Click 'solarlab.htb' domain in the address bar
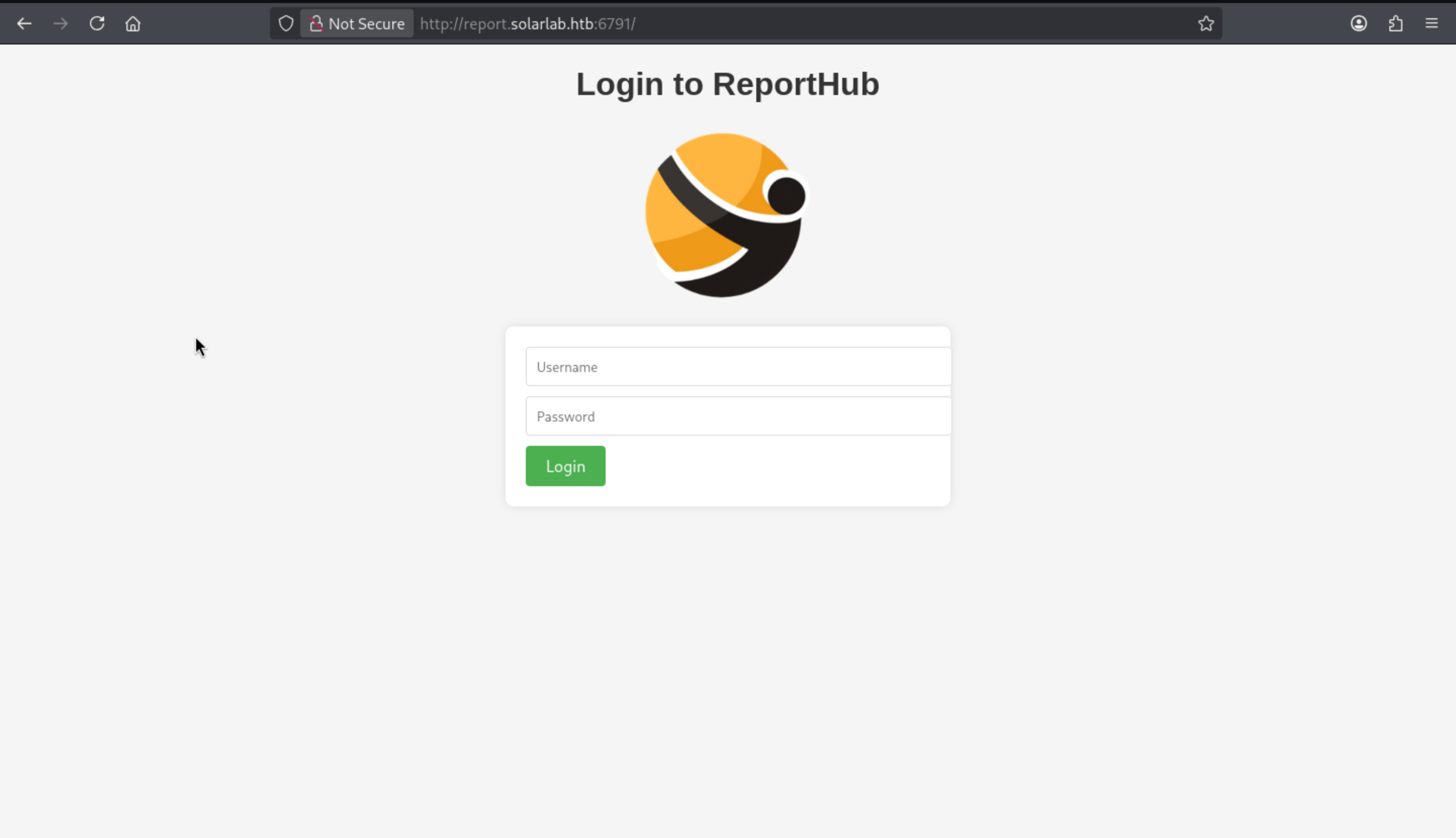 click(x=552, y=24)
